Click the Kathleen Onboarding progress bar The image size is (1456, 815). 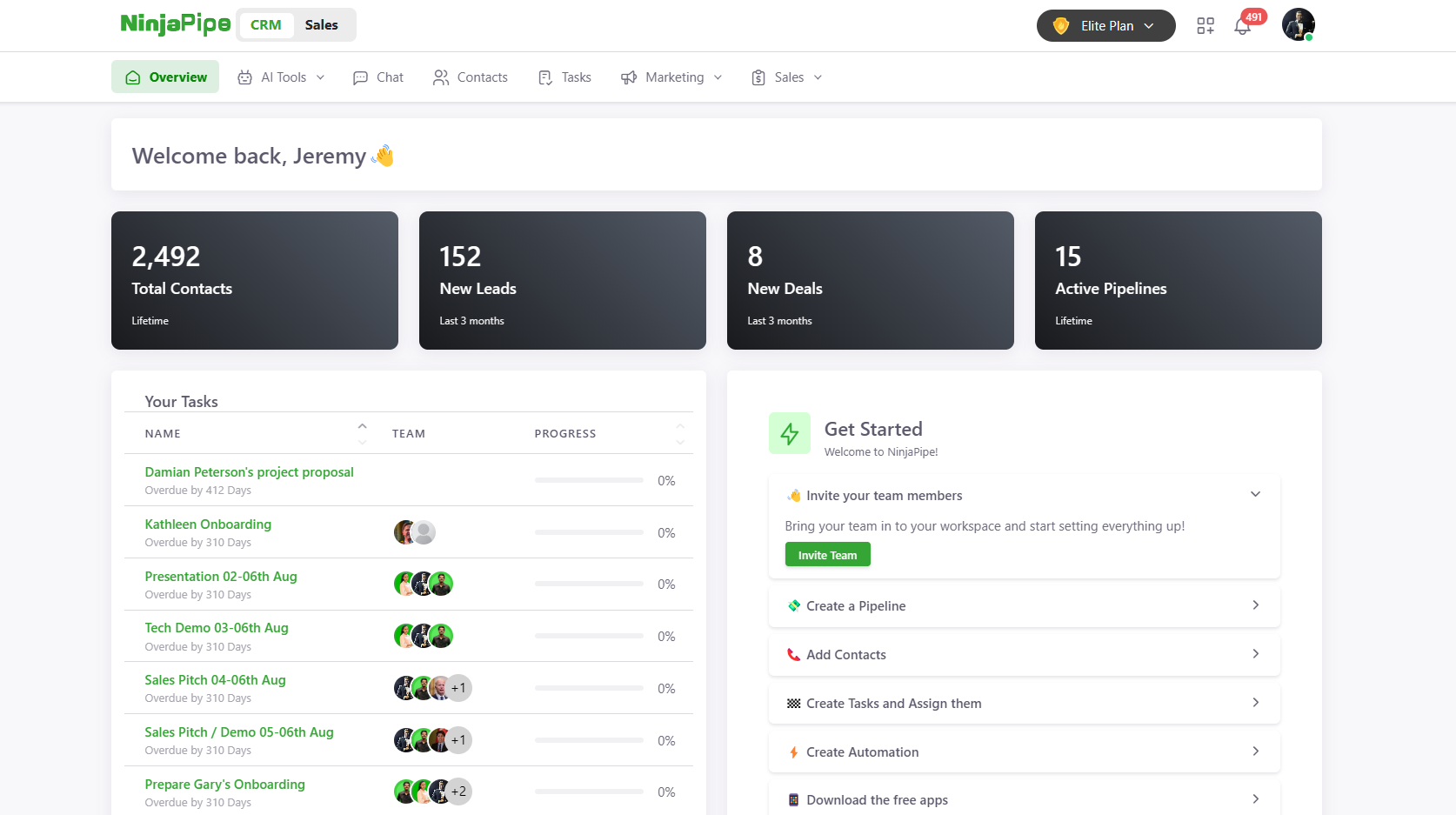[x=588, y=532]
